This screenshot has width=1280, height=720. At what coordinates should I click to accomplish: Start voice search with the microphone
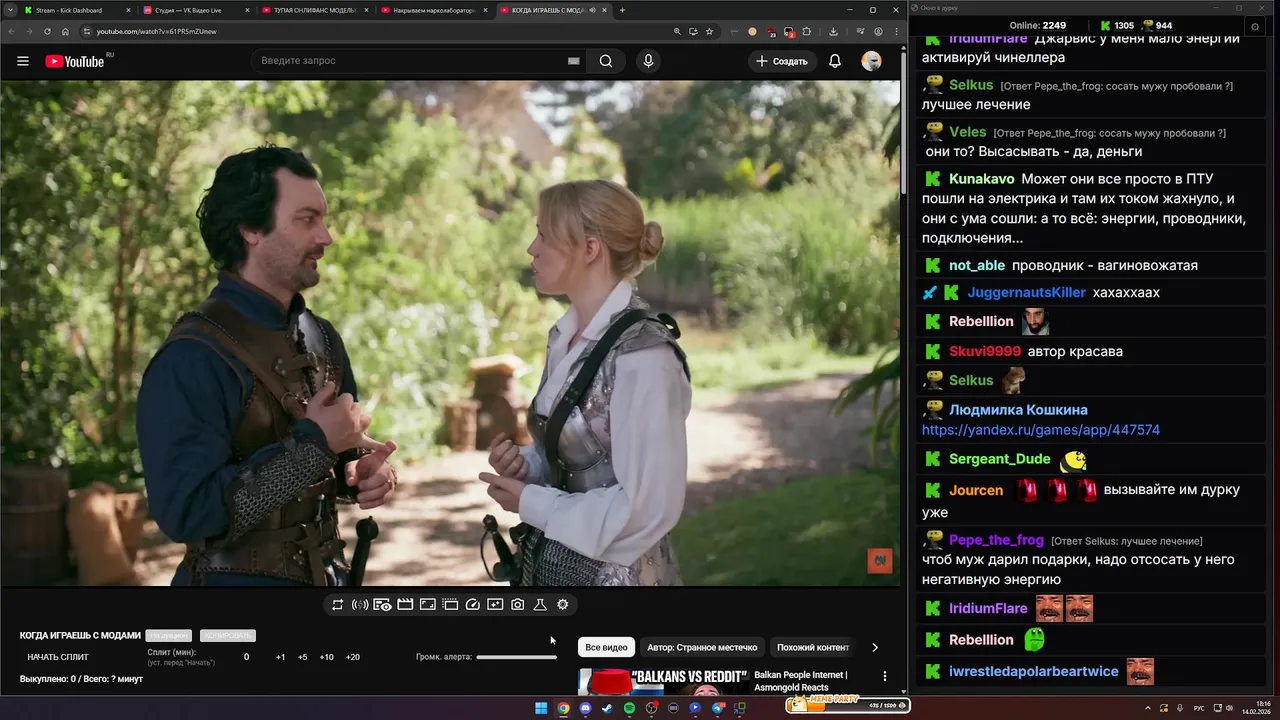(648, 61)
